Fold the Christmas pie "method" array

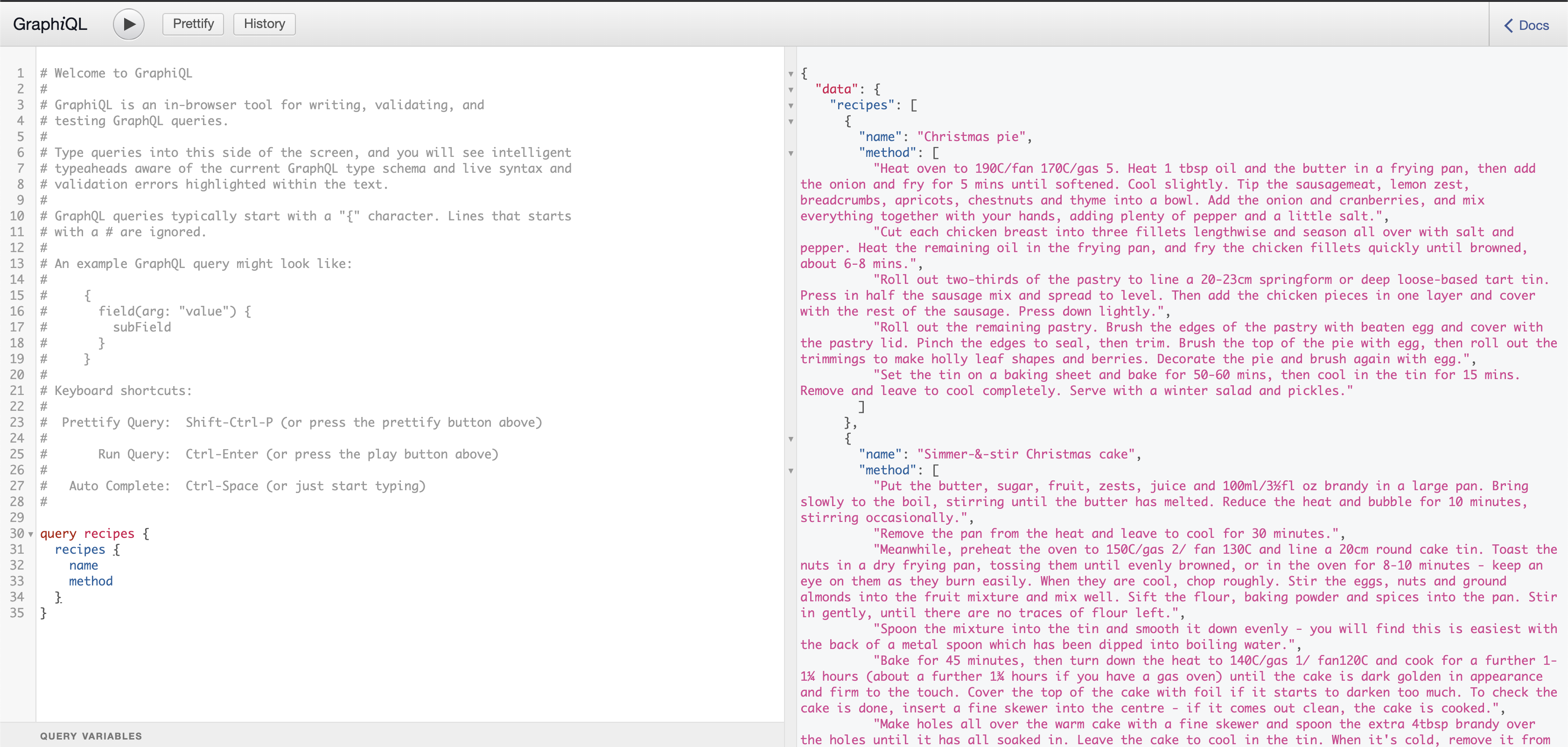point(791,154)
